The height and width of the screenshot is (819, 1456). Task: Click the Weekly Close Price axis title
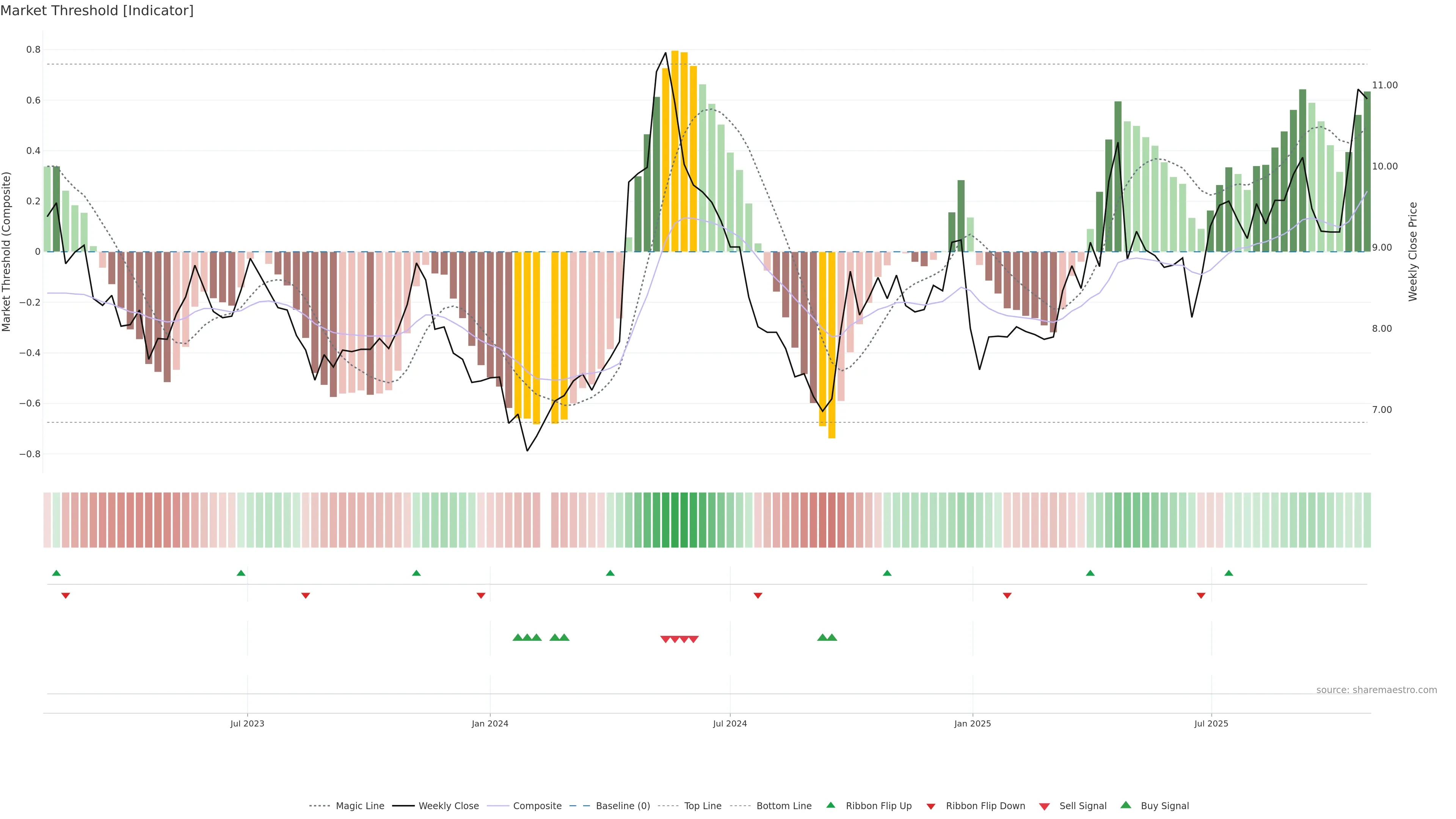[x=1412, y=251]
